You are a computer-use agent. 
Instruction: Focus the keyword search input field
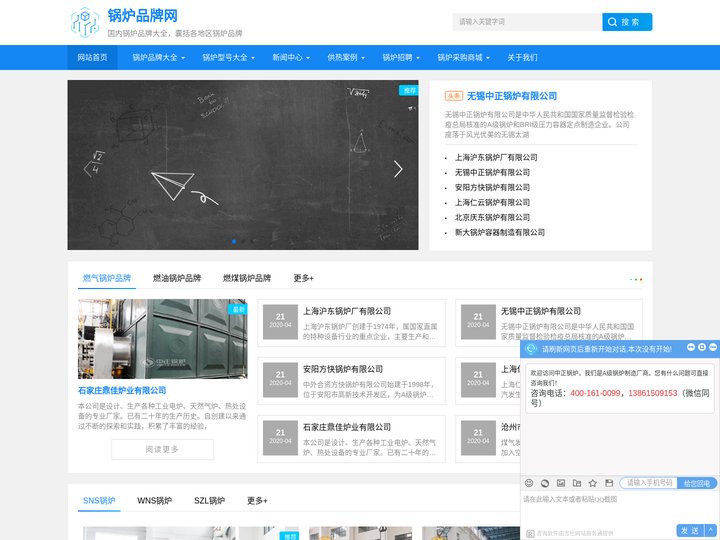(x=527, y=22)
